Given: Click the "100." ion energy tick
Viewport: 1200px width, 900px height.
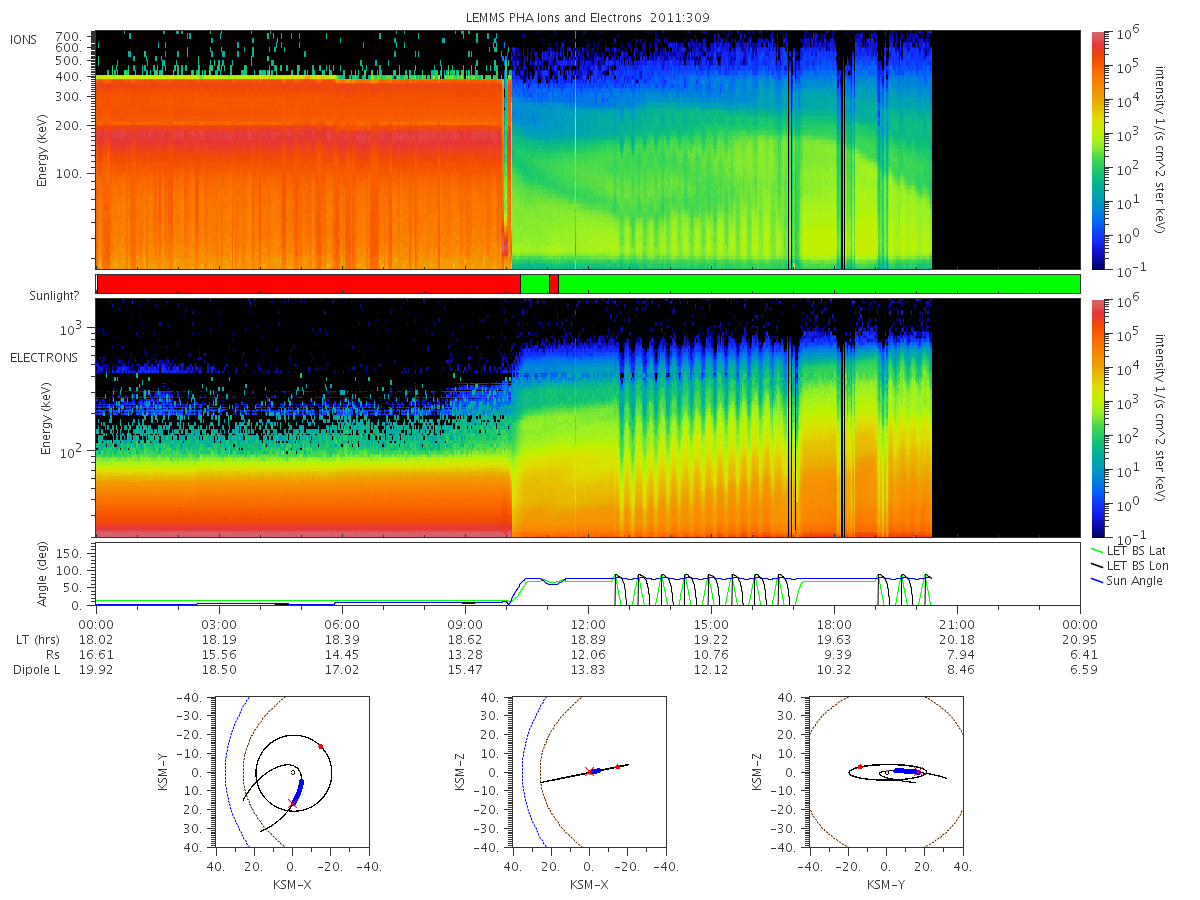Looking at the screenshot, I should tap(68, 173).
